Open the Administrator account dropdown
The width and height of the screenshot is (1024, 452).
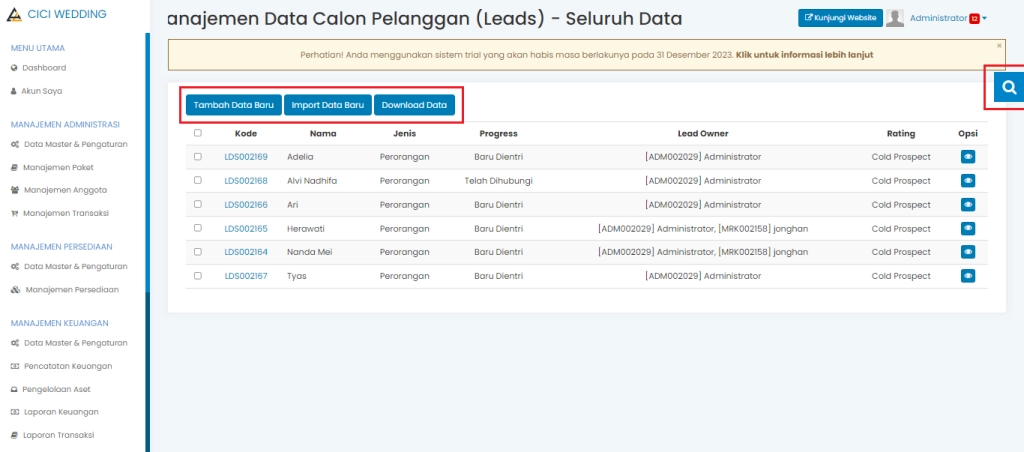pos(948,18)
